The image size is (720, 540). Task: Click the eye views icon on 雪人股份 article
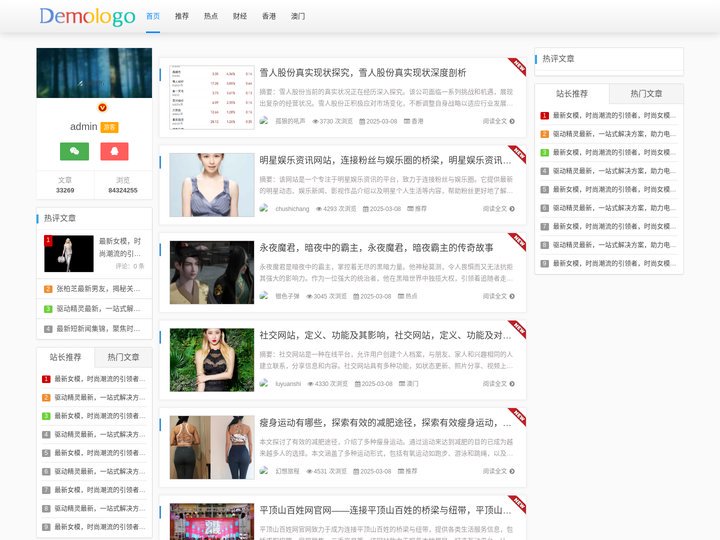(x=315, y=121)
